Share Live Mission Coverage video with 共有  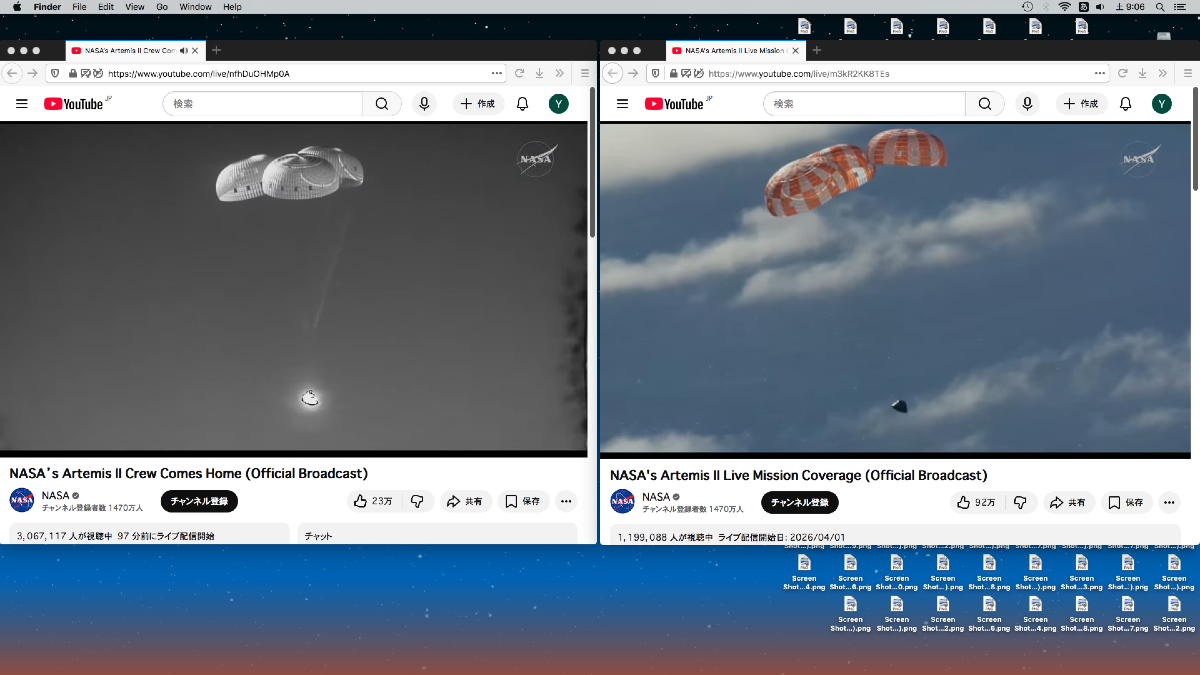coord(1067,502)
